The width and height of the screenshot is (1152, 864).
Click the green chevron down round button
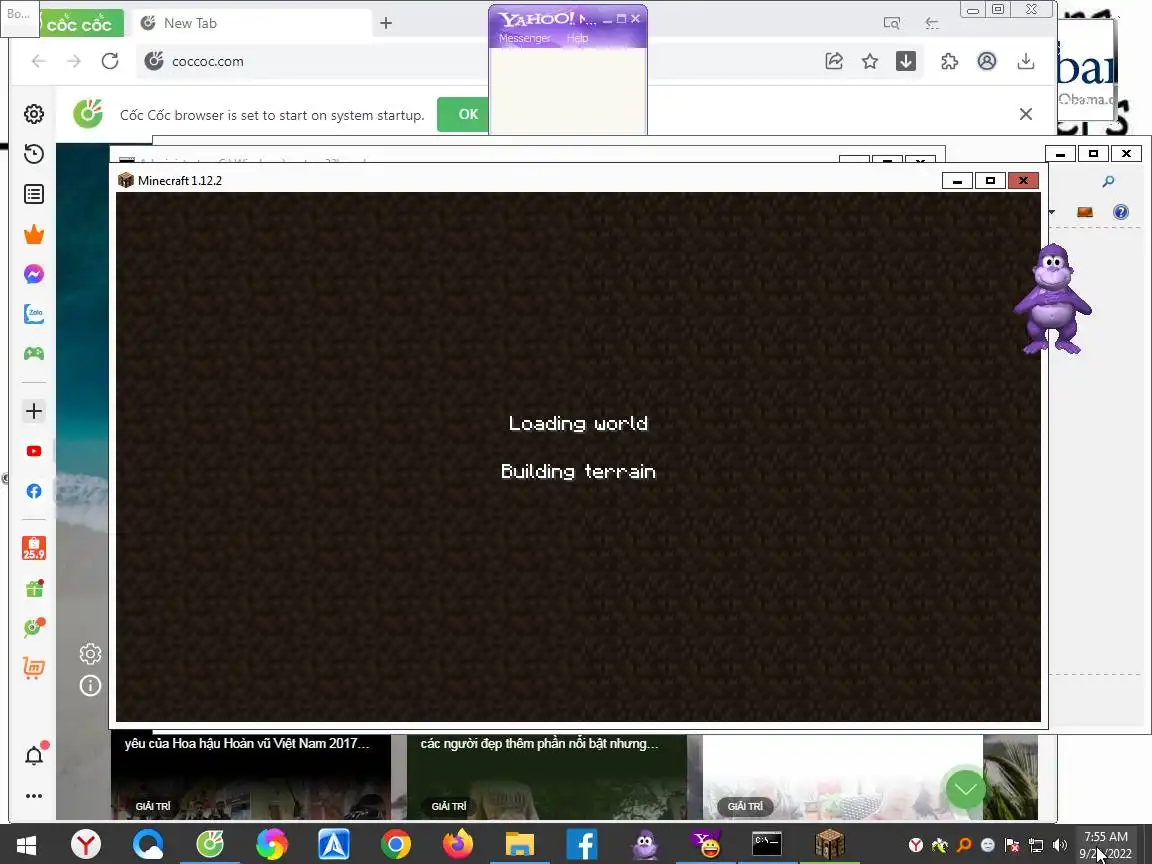tap(965, 790)
